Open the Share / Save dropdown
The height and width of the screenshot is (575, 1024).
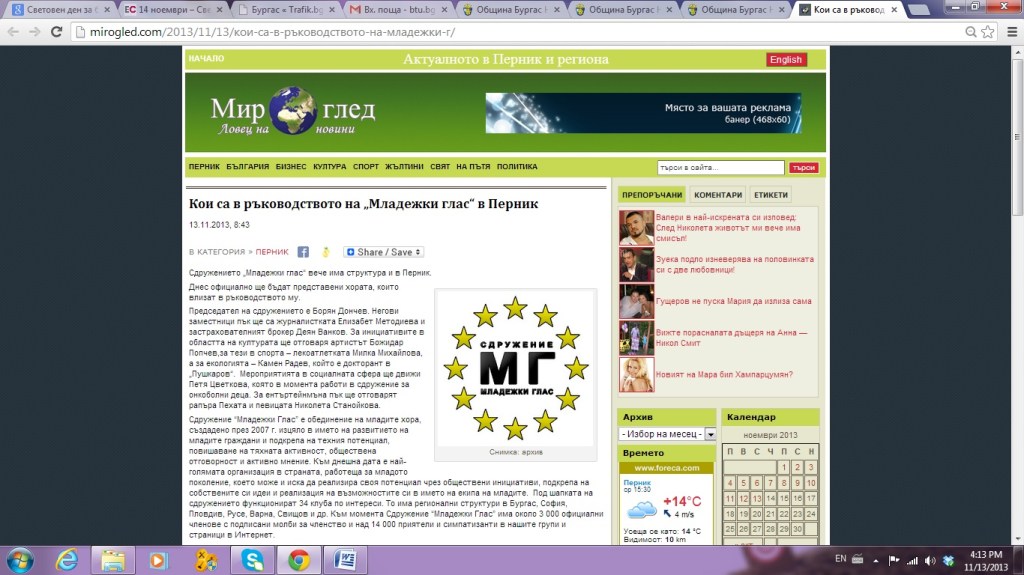pos(384,252)
